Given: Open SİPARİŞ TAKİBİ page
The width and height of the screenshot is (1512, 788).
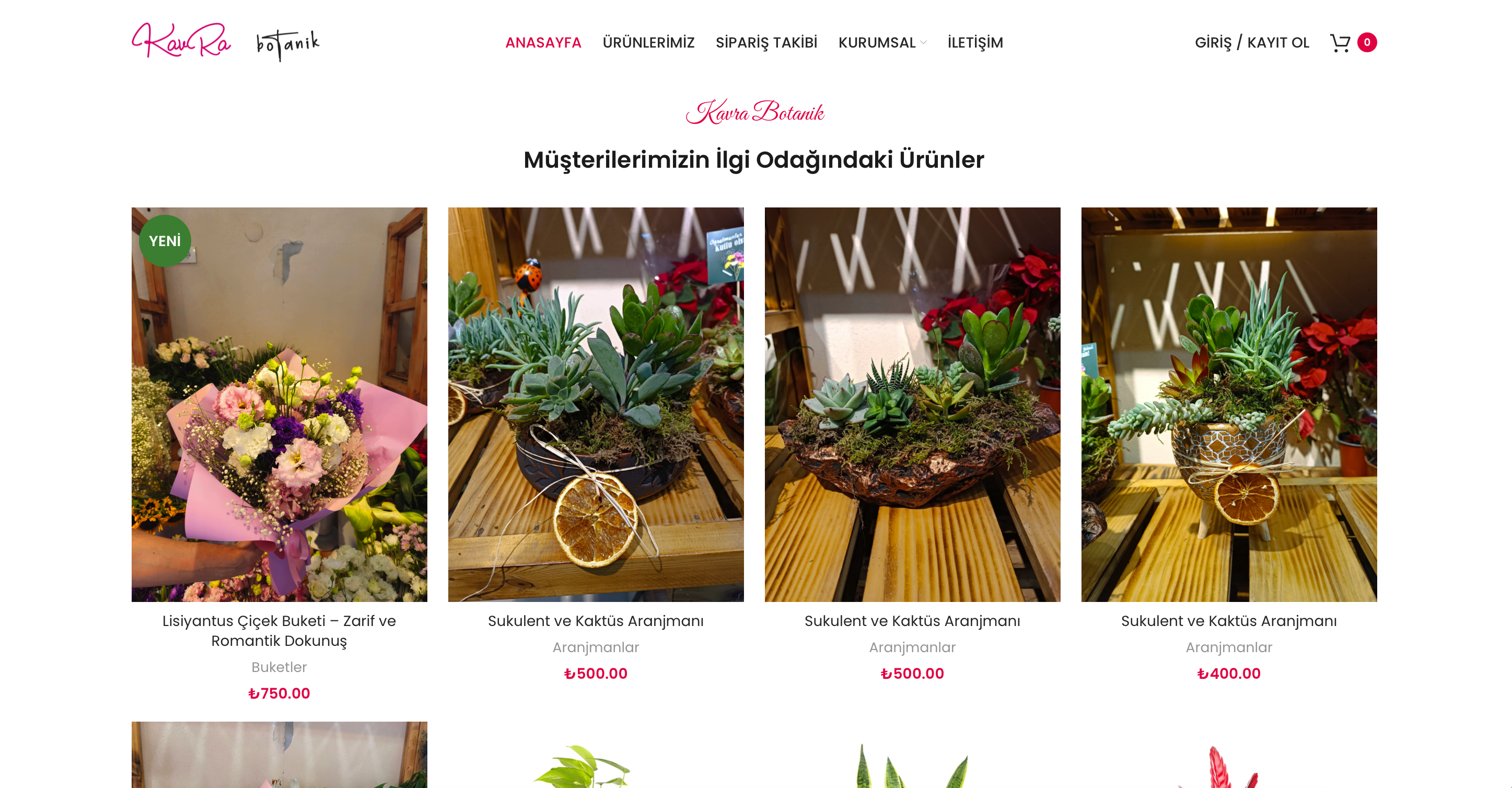Looking at the screenshot, I should (x=766, y=42).
